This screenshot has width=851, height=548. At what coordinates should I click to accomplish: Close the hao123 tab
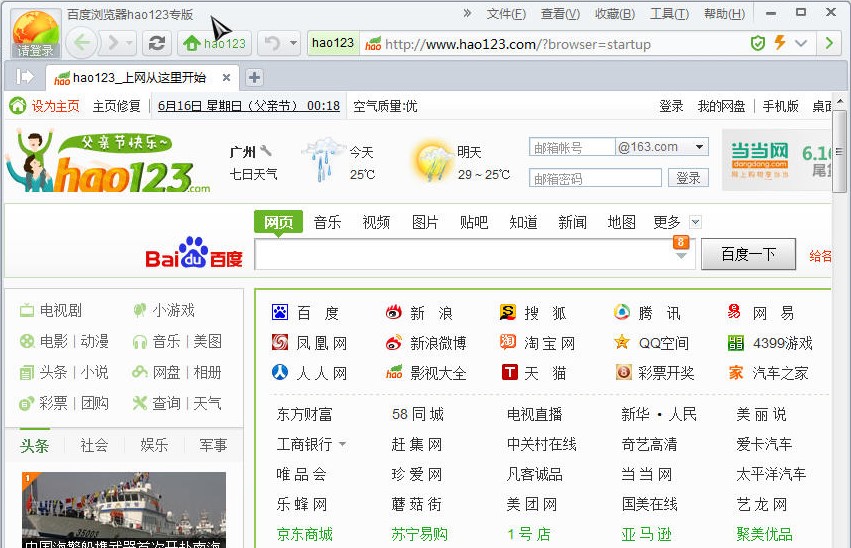pos(226,78)
